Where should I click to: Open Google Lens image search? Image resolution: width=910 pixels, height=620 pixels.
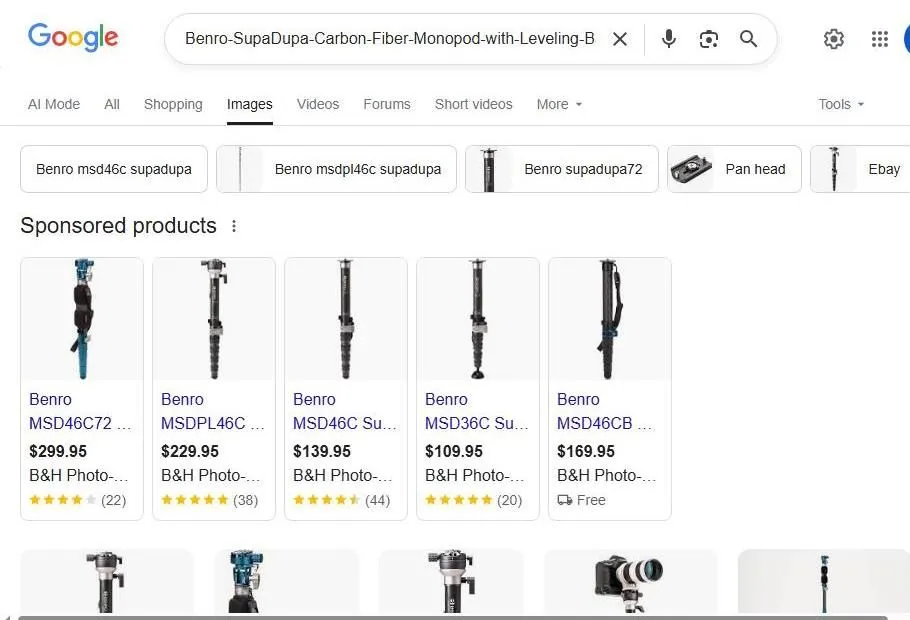709,39
